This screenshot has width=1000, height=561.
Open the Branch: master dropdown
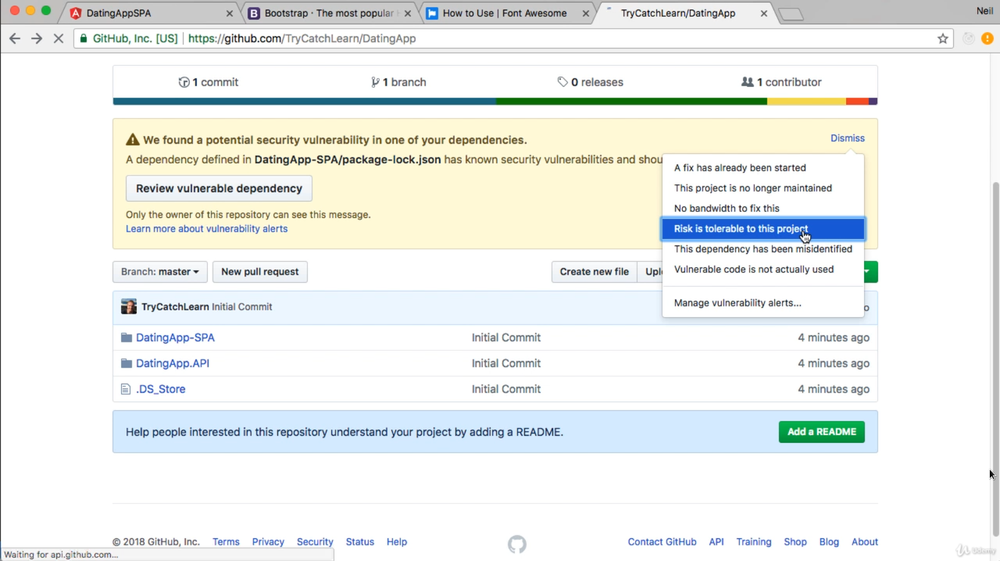159,272
